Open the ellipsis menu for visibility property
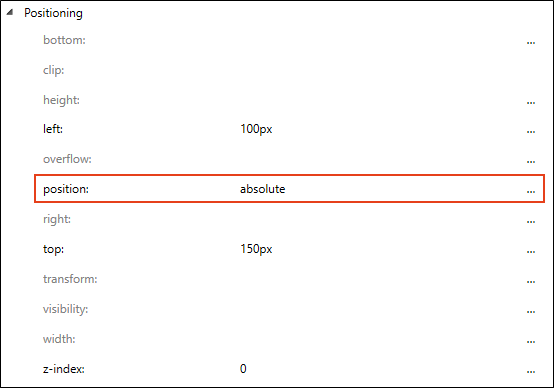Screen dimensions: 554x388 531,312
